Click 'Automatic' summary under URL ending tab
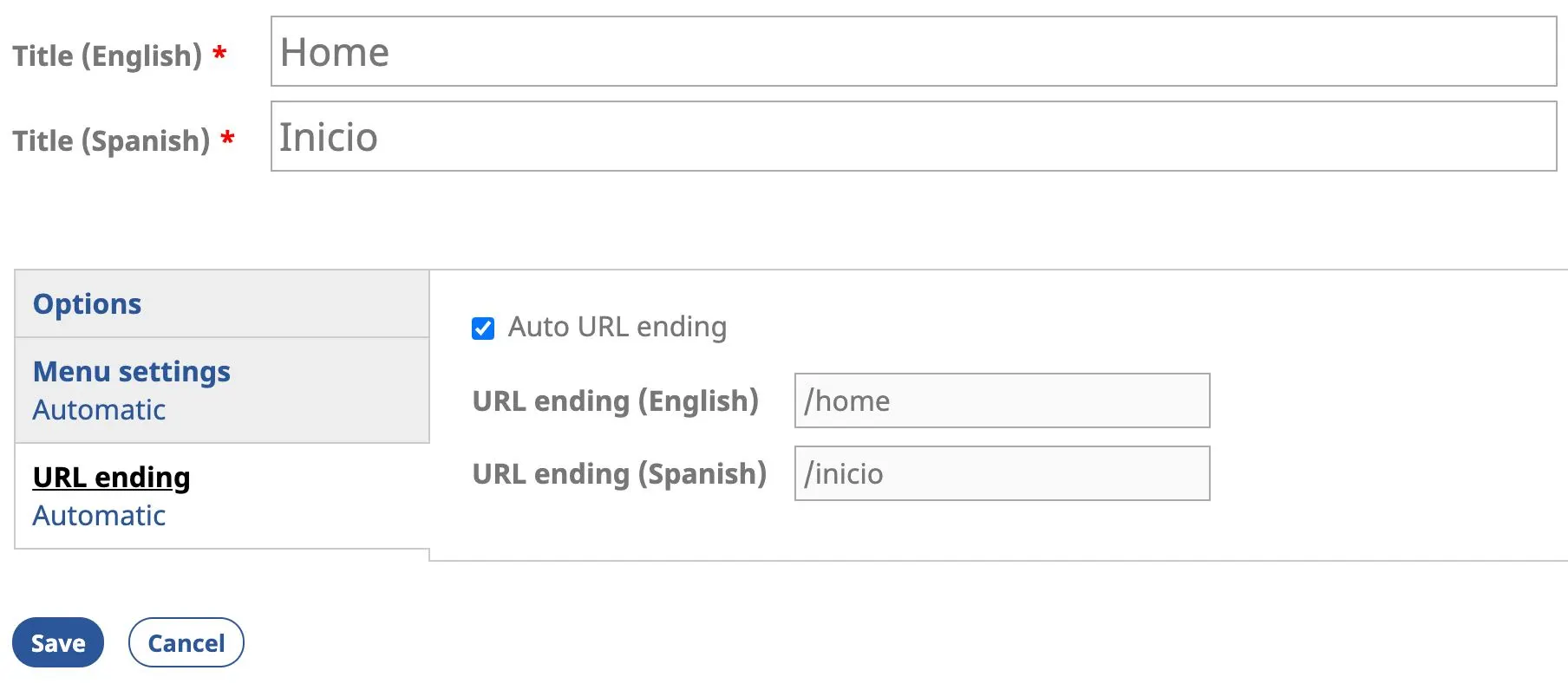The height and width of the screenshot is (690, 1568). 99,516
